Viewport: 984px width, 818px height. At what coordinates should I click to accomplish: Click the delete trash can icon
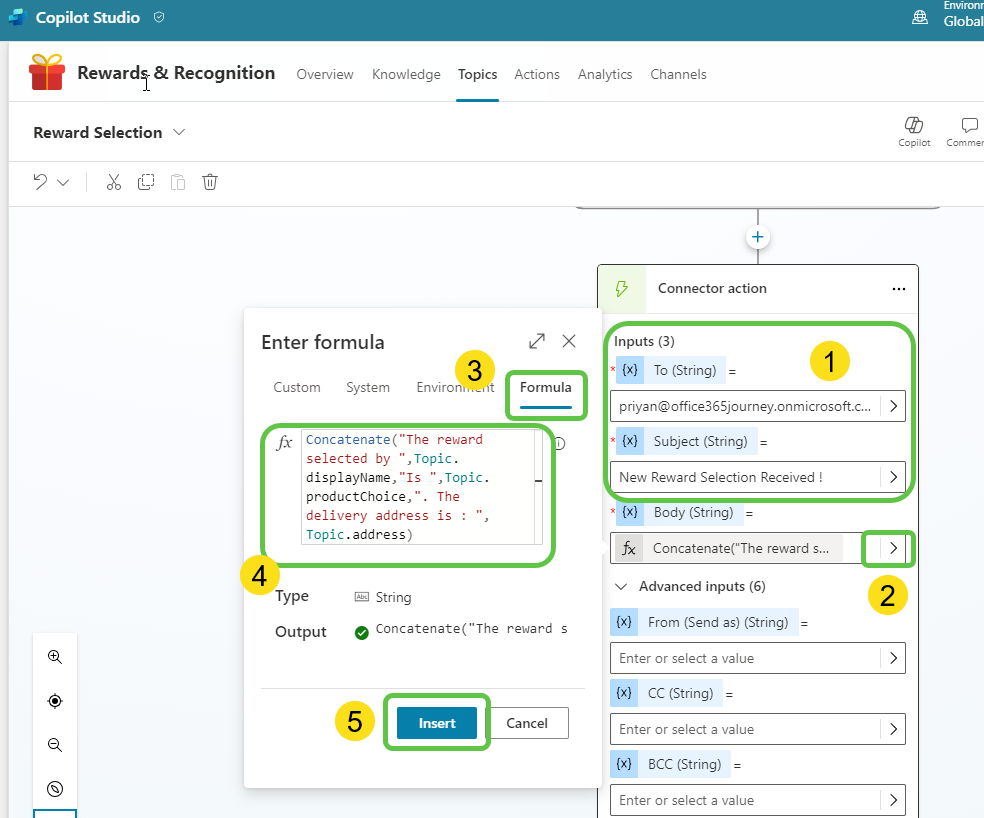(210, 182)
